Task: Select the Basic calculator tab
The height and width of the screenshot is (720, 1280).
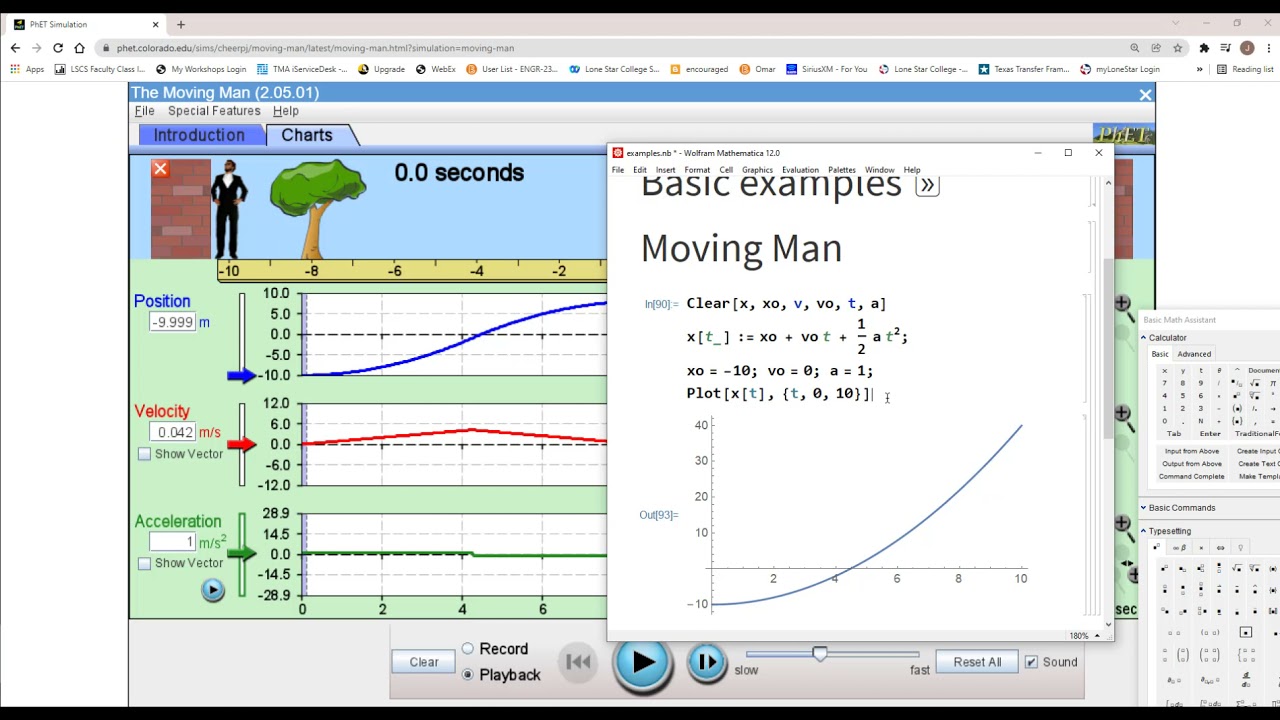Action: pos(1160,354)
